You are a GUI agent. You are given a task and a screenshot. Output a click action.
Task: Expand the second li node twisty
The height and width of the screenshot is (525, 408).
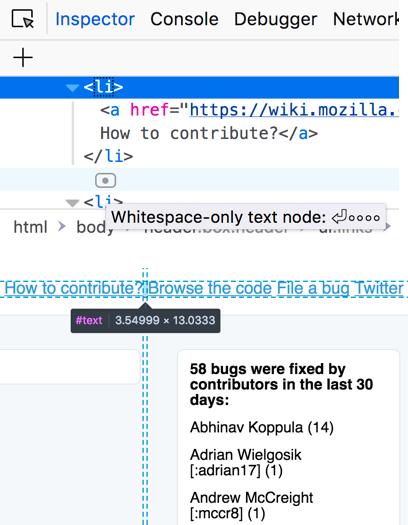[x=72, y=203]
